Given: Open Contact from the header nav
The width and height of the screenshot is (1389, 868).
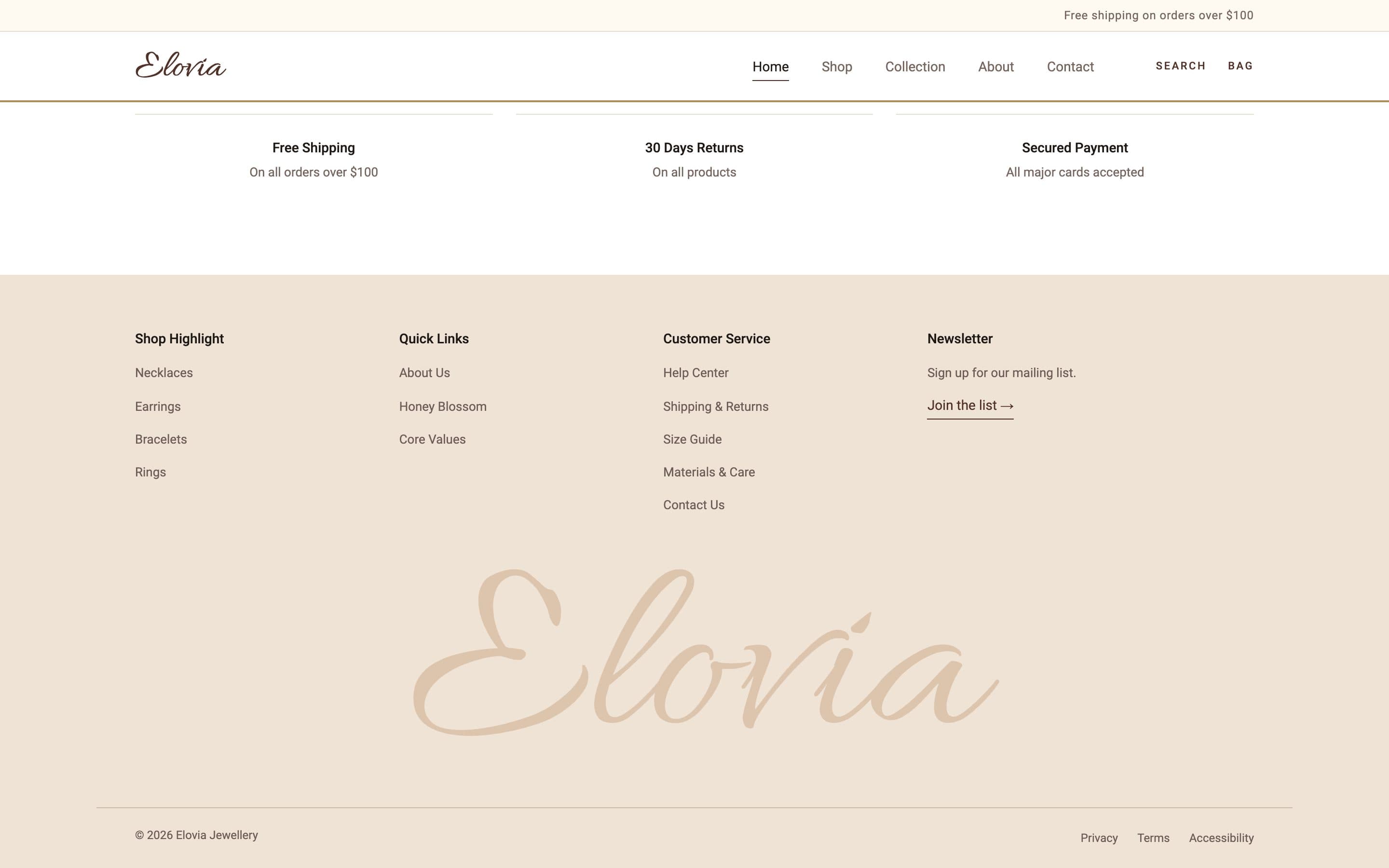Looking at the screenshot, I should 1070,67.
